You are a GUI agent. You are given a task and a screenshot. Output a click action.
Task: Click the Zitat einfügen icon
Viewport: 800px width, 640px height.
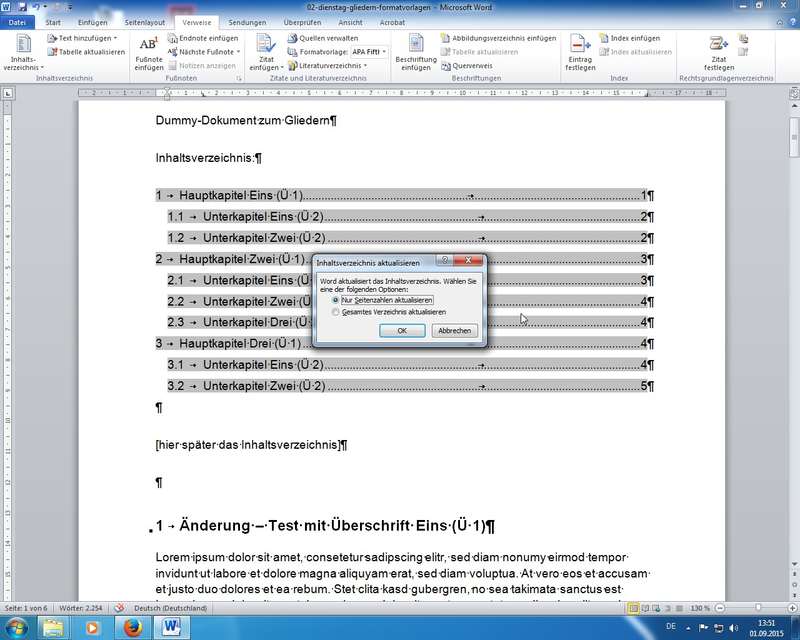point(265,50)
